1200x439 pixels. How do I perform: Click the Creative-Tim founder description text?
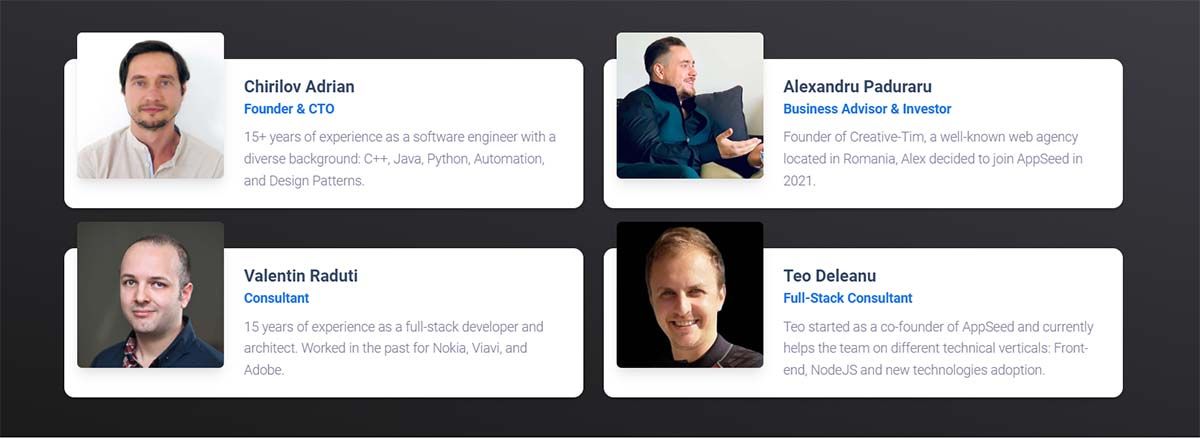click(933, 159)
